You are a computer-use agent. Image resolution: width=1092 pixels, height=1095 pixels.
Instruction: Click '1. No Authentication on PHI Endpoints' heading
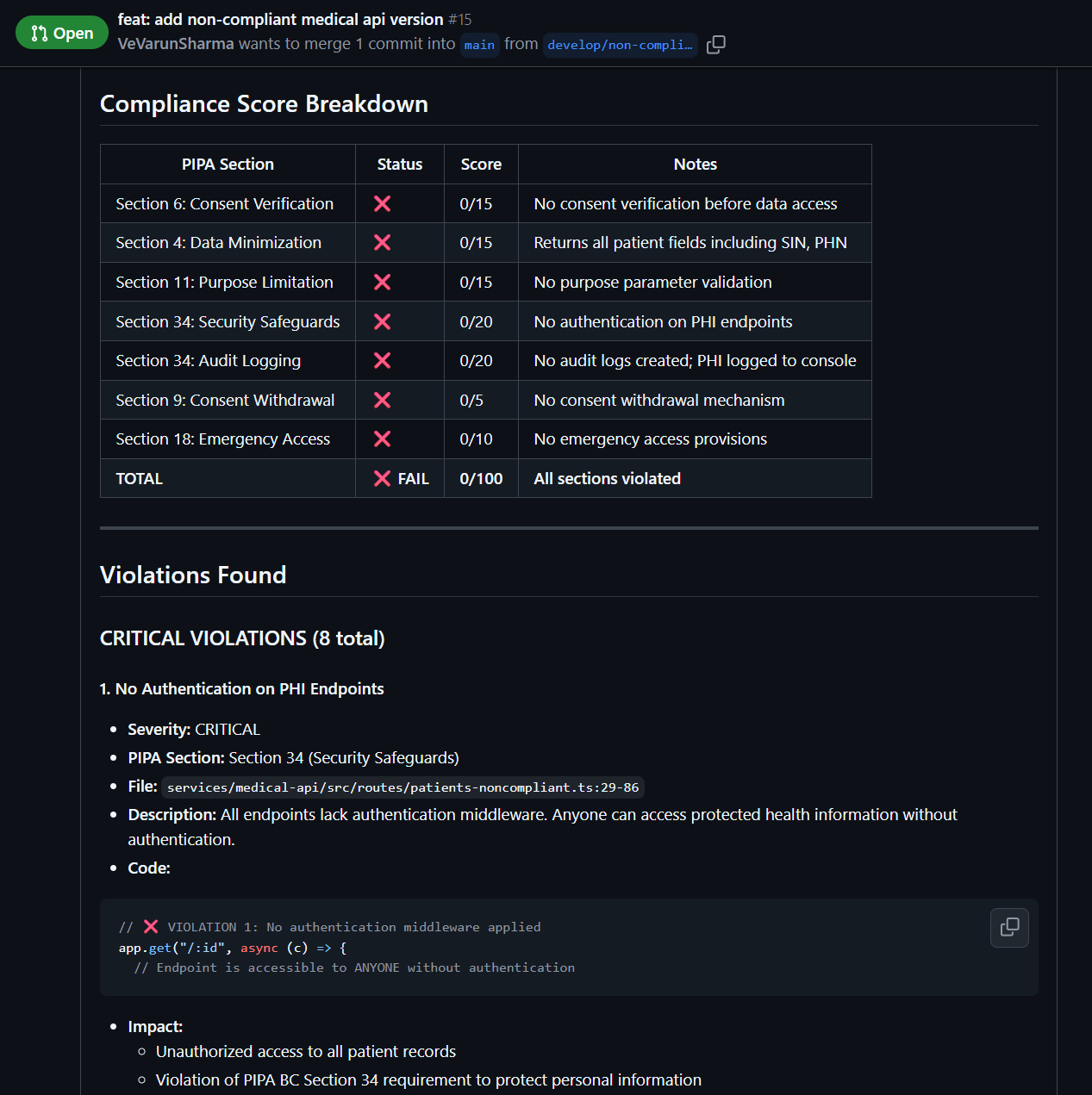[242, 688]
